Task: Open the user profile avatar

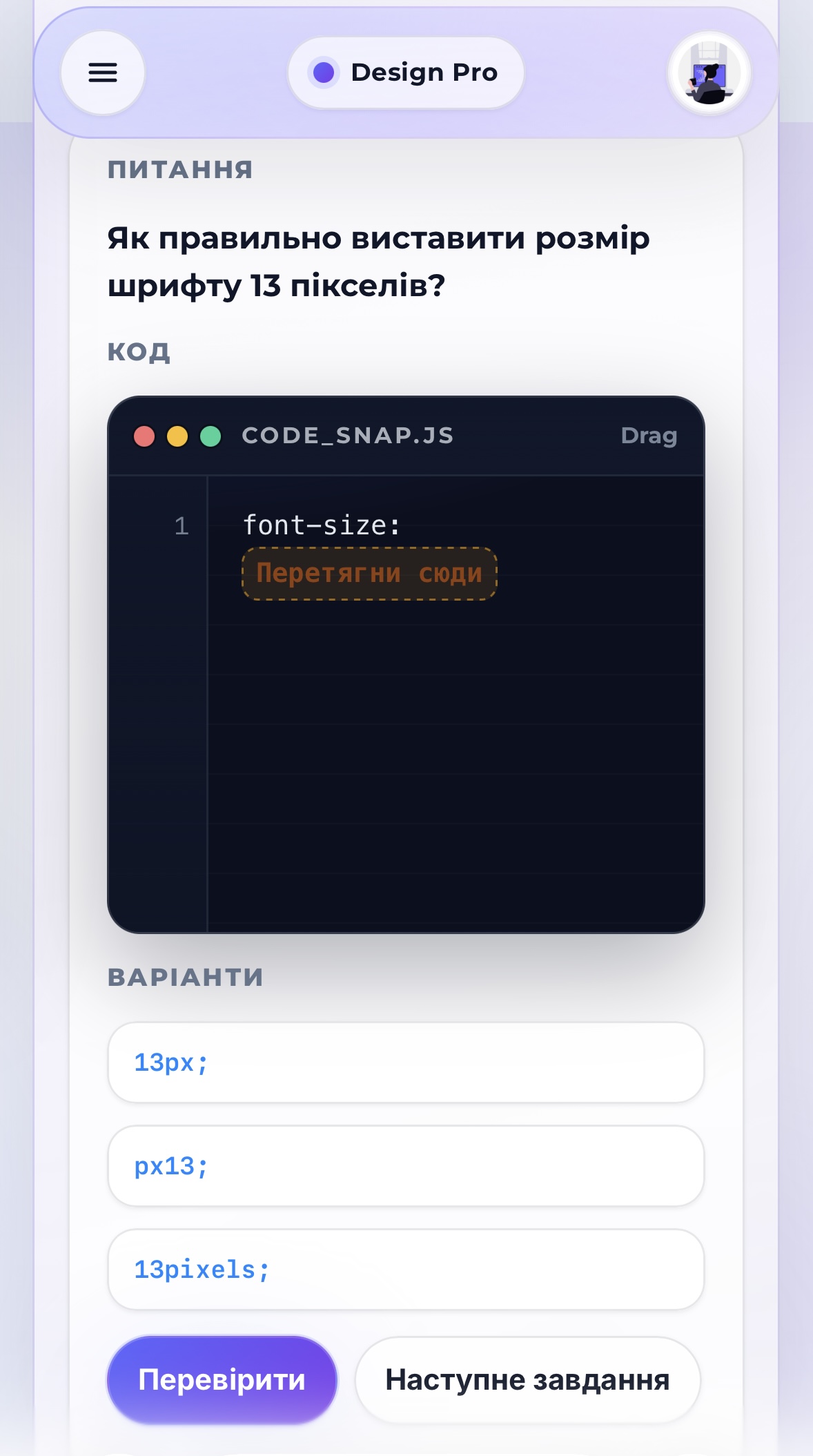Action: 709,73
